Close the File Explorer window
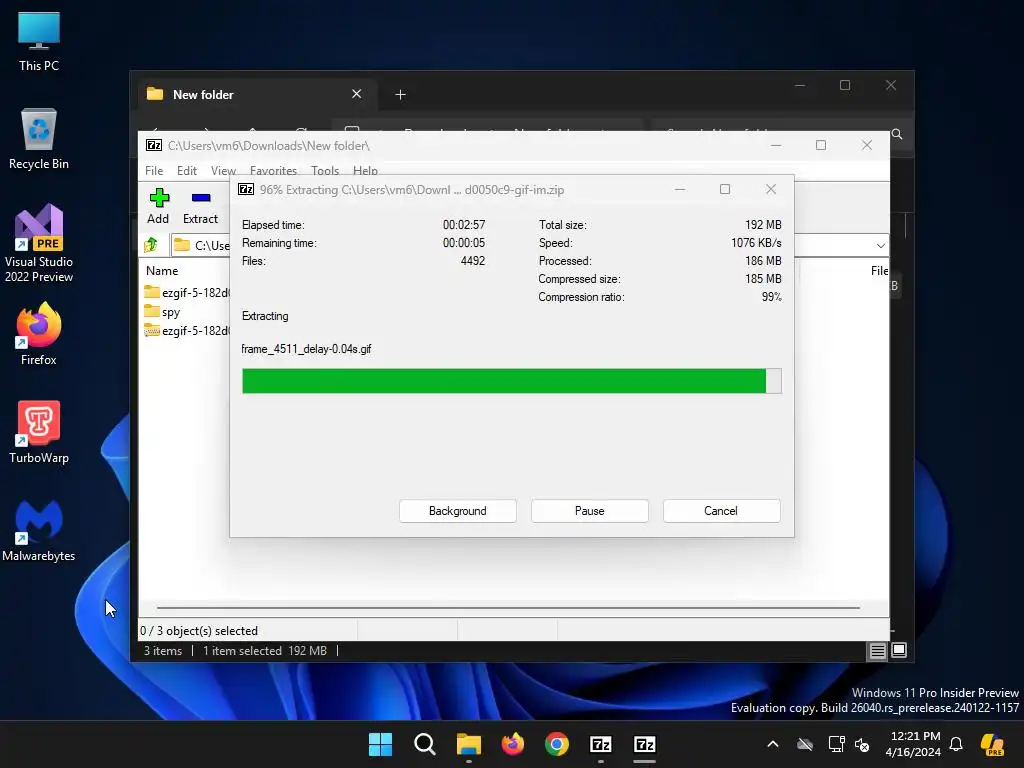 [891, 85]
